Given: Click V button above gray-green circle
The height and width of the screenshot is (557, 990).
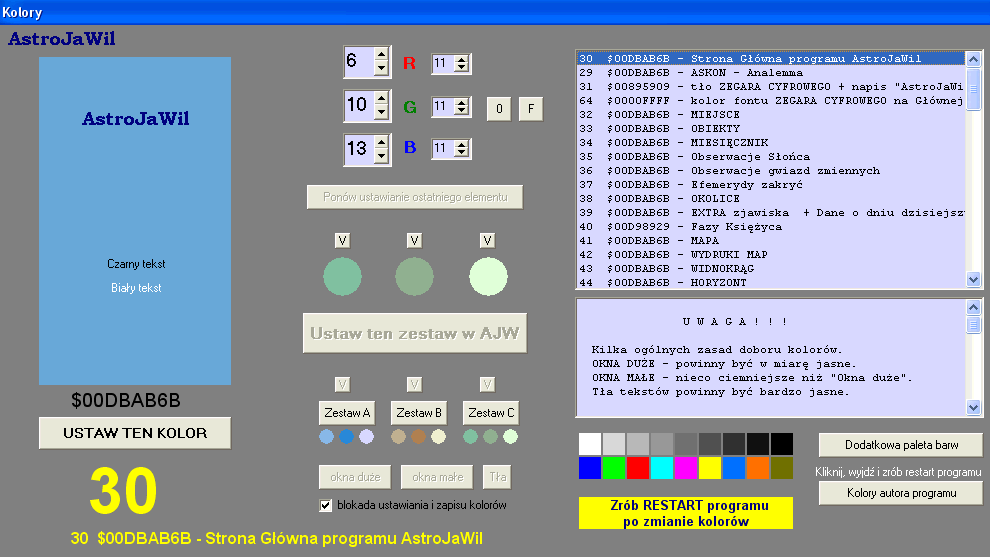Looking at the screenshot, I should click(414, 240).
